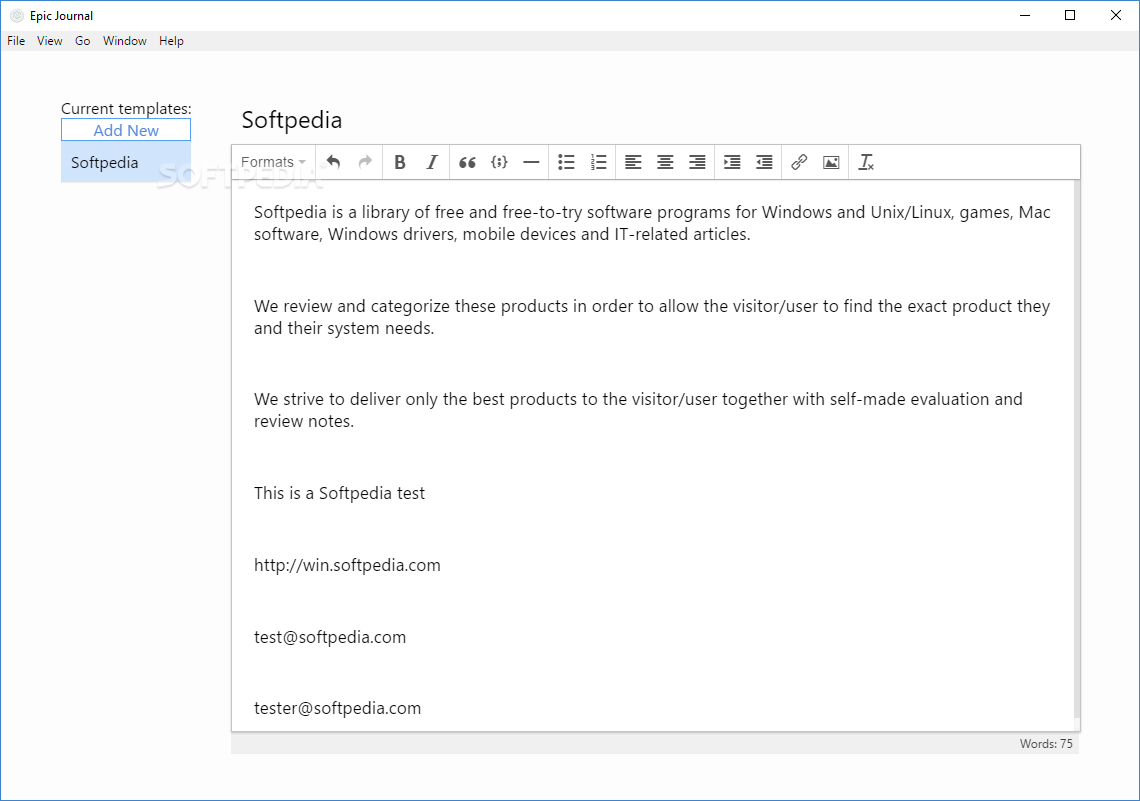Image resolution: width=1140 pixels, height=801 pixels.
Task: Open the Go menu
Action: (83, 41)
